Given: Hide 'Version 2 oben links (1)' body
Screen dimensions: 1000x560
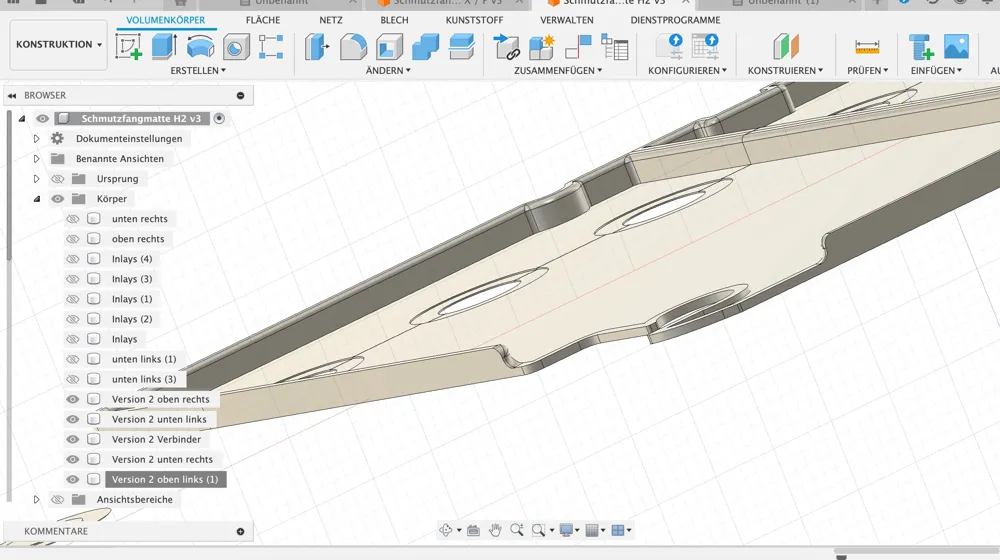Looking at the screenshot, I should [x=73, y=480].
